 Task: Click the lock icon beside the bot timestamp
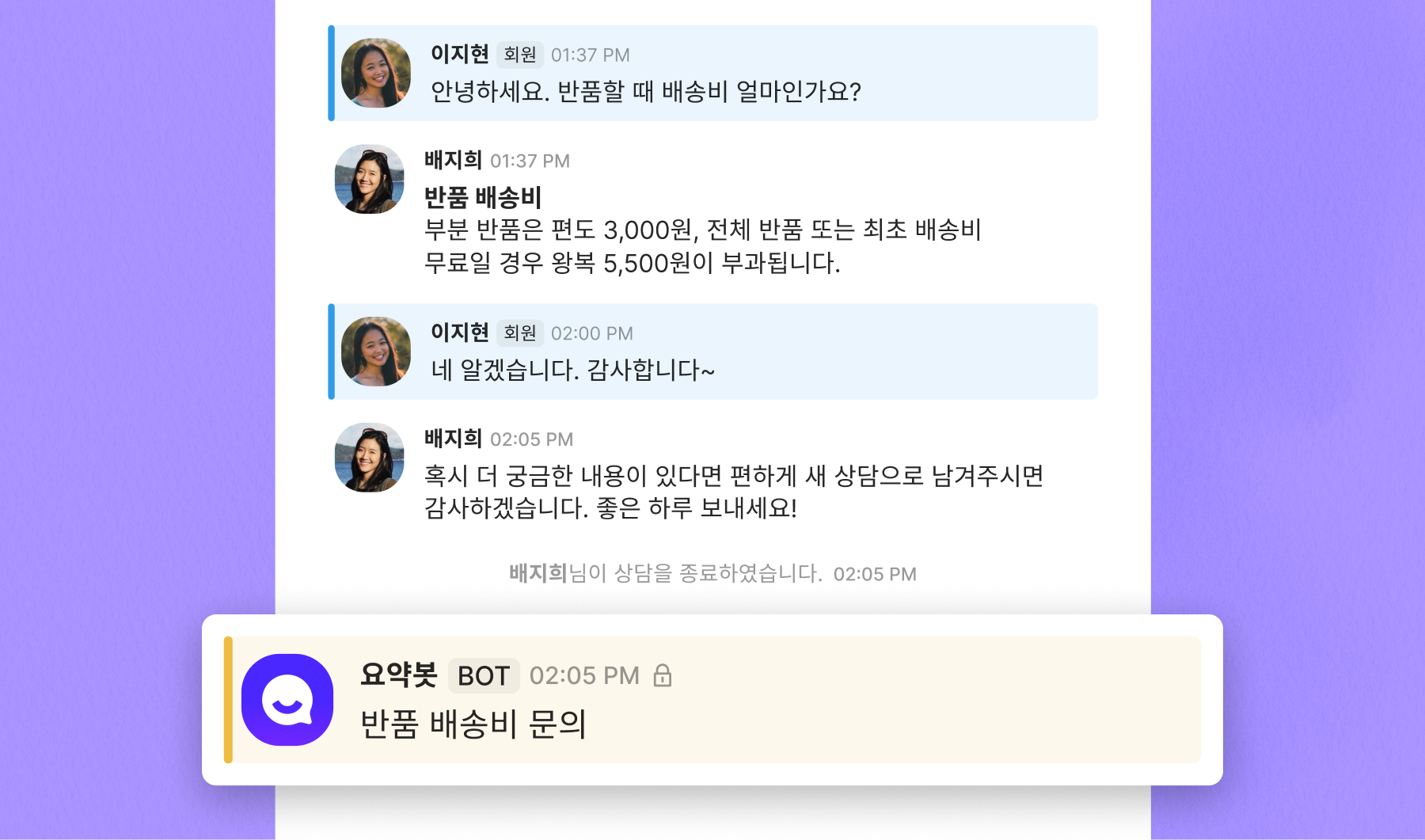coord(663,675)
